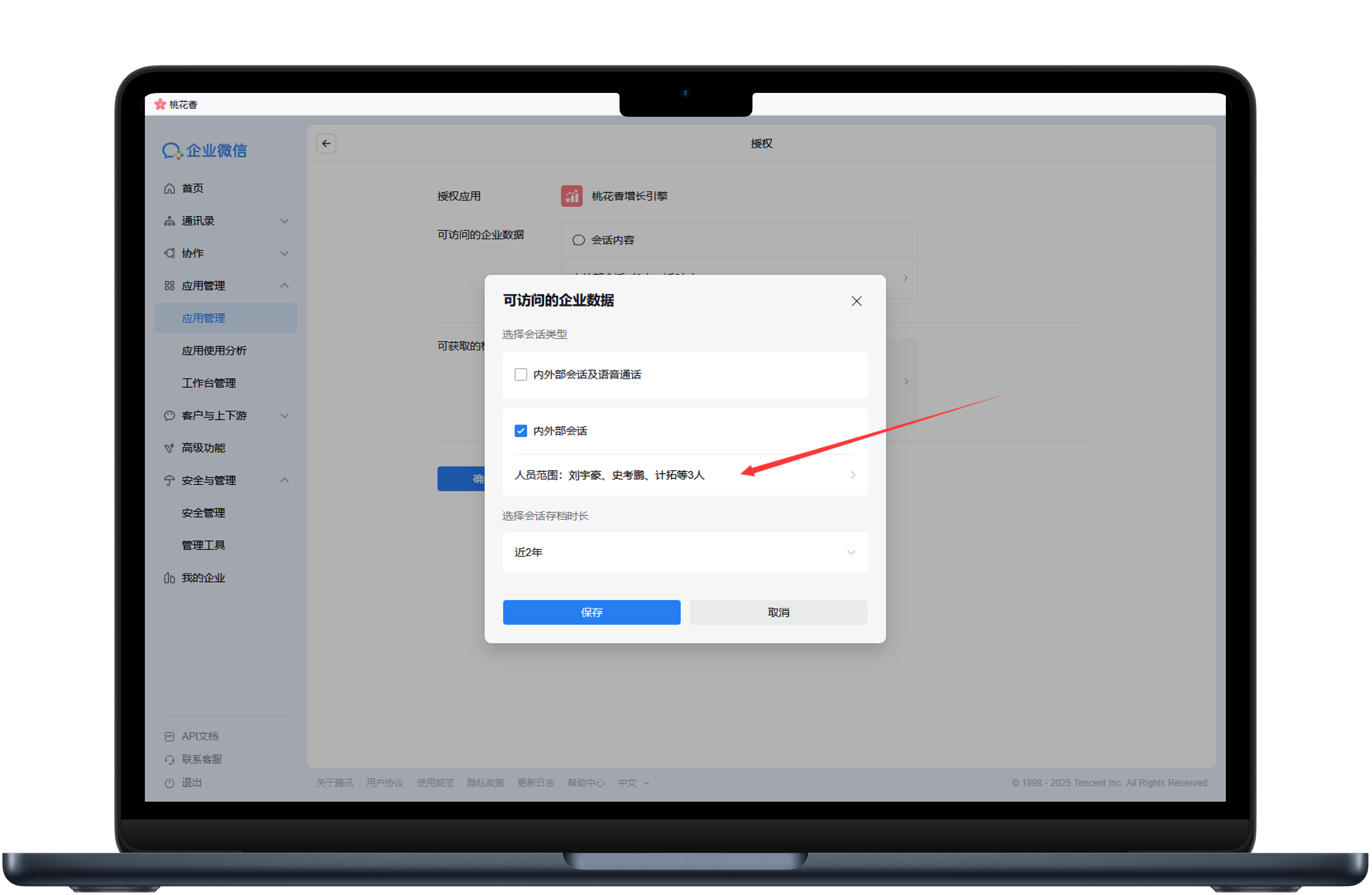Open the 中文 language dropdown in footer
Image resolution: width=1372 pixels, height=895 pixels.
point(634,783)
